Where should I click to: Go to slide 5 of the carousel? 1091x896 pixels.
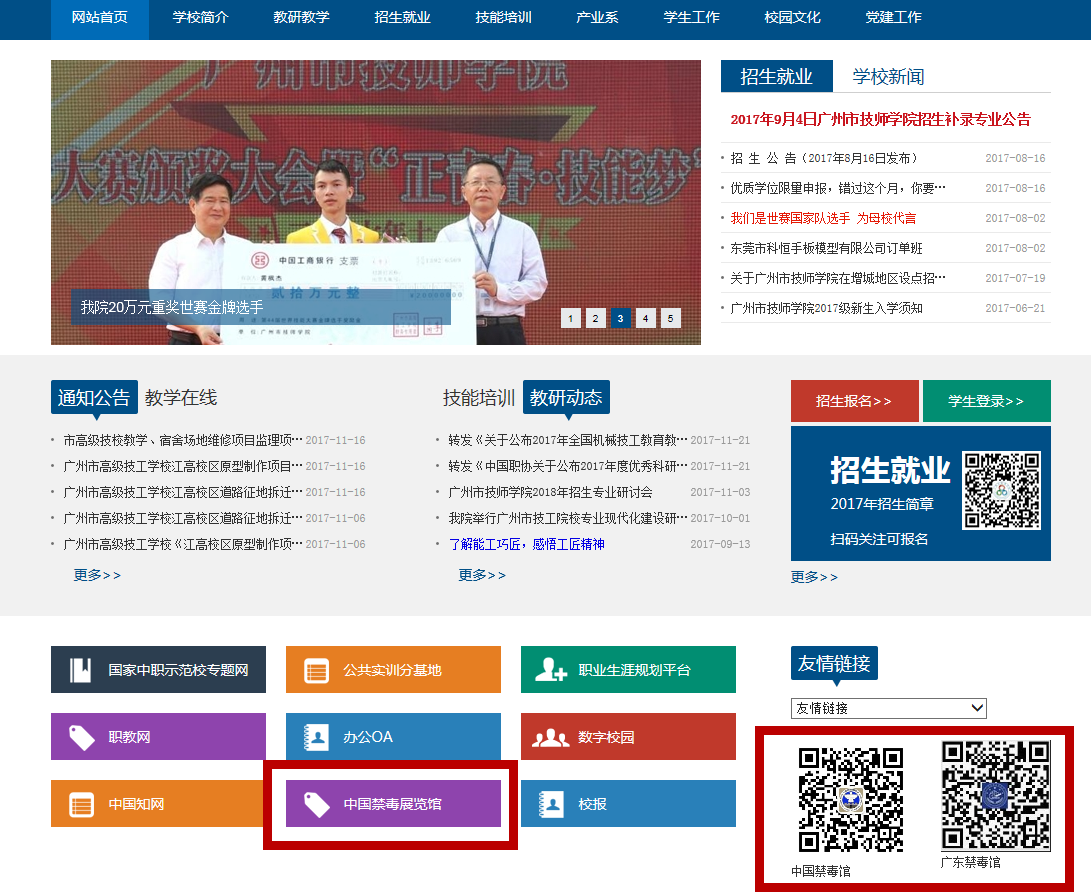[671, 319]
